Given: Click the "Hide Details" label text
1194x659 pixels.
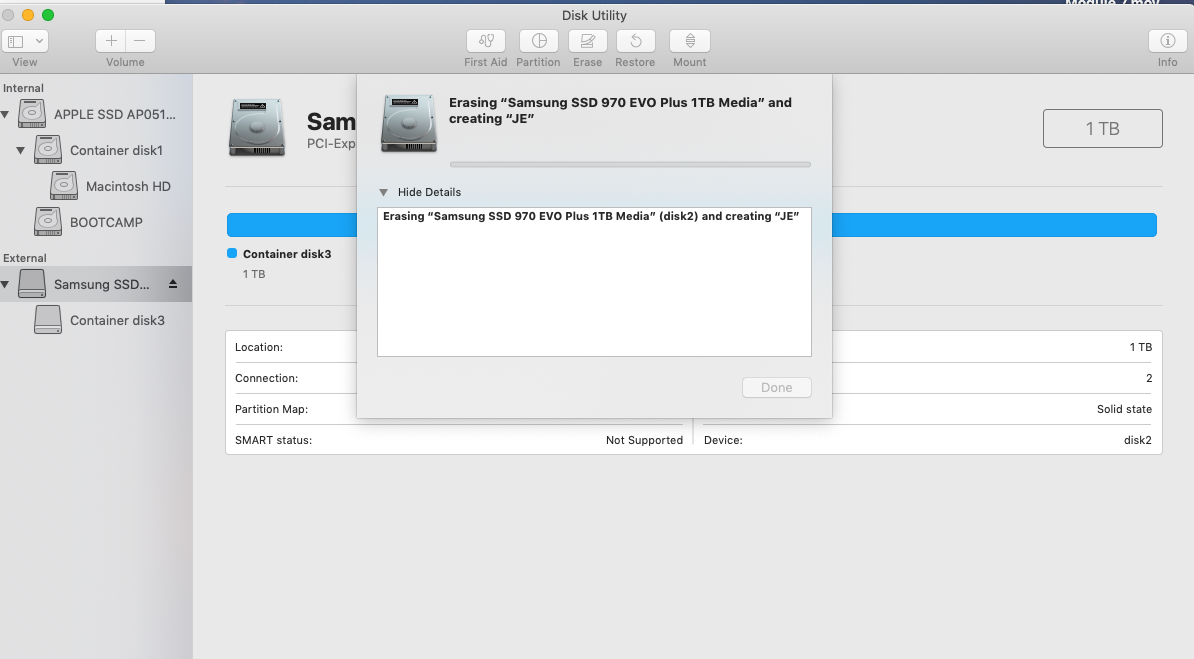Looking at the screenshot, I should (429, 192).
